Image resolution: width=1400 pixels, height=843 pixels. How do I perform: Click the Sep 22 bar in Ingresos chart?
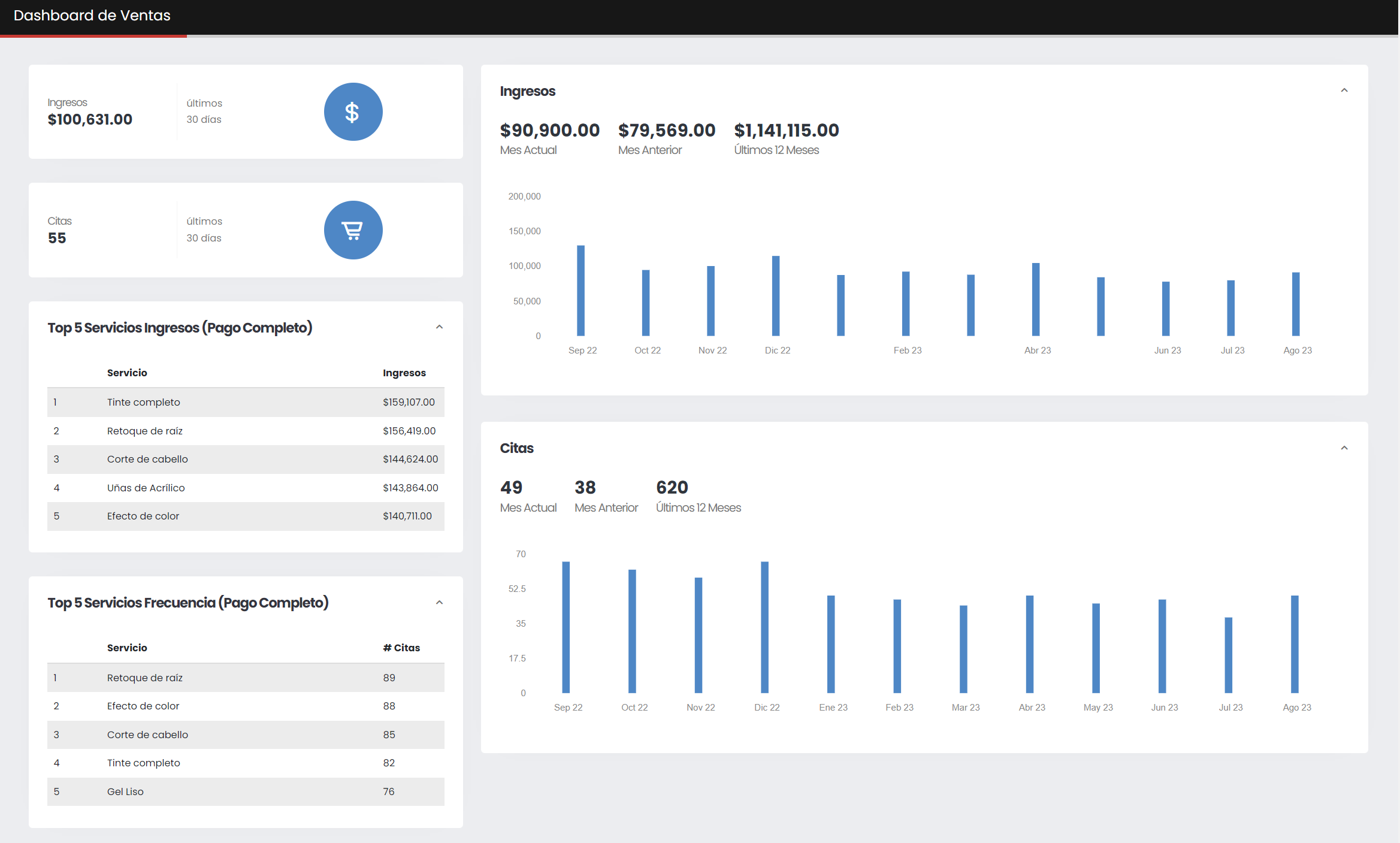click(x=580, y=291)
